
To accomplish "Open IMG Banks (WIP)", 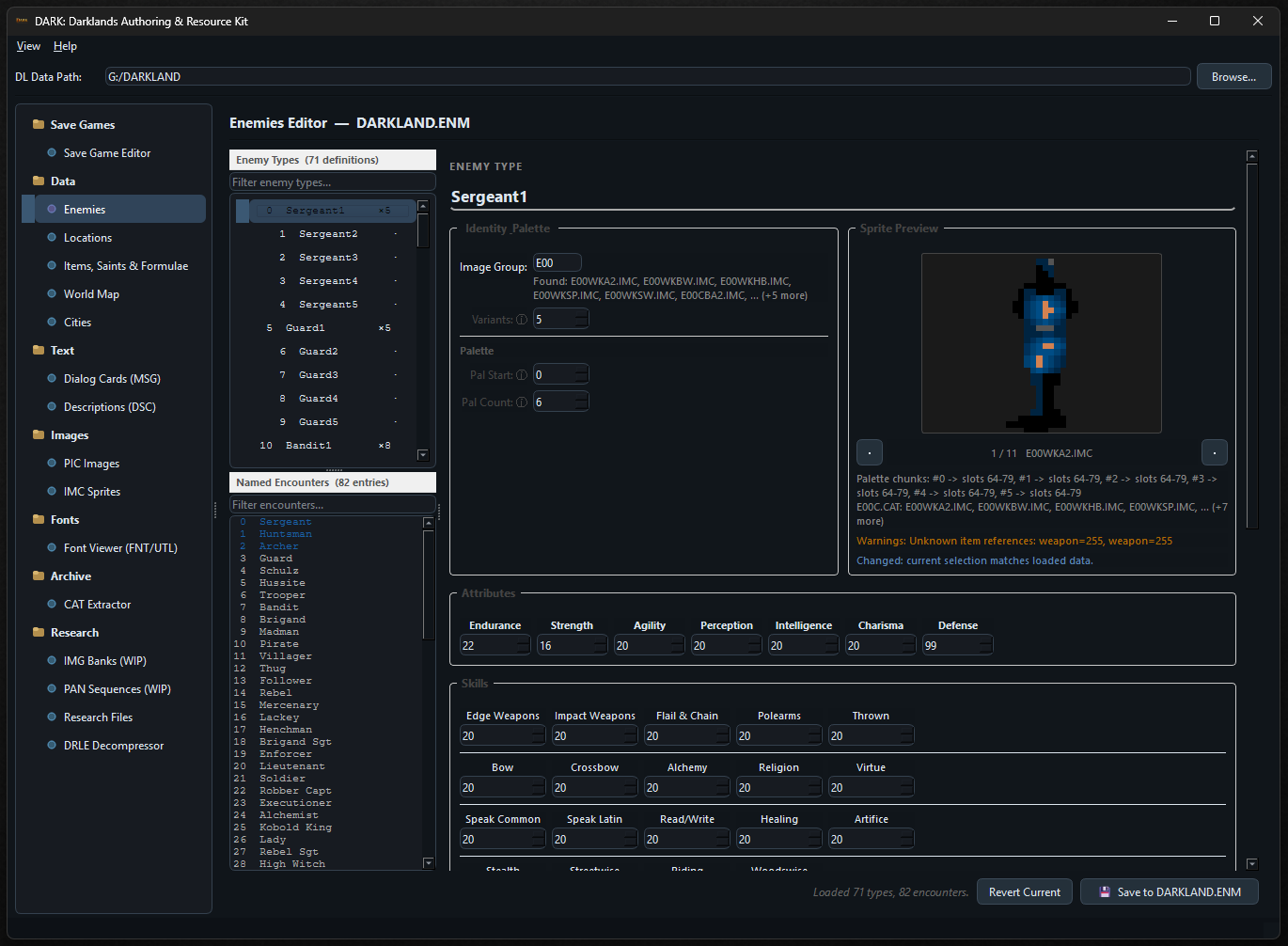I will coord(104,661).
